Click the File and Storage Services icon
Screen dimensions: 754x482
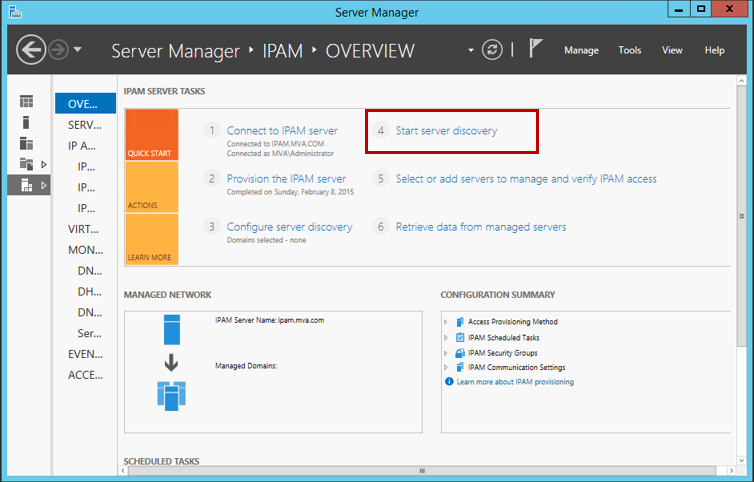[x=26, y=164]
